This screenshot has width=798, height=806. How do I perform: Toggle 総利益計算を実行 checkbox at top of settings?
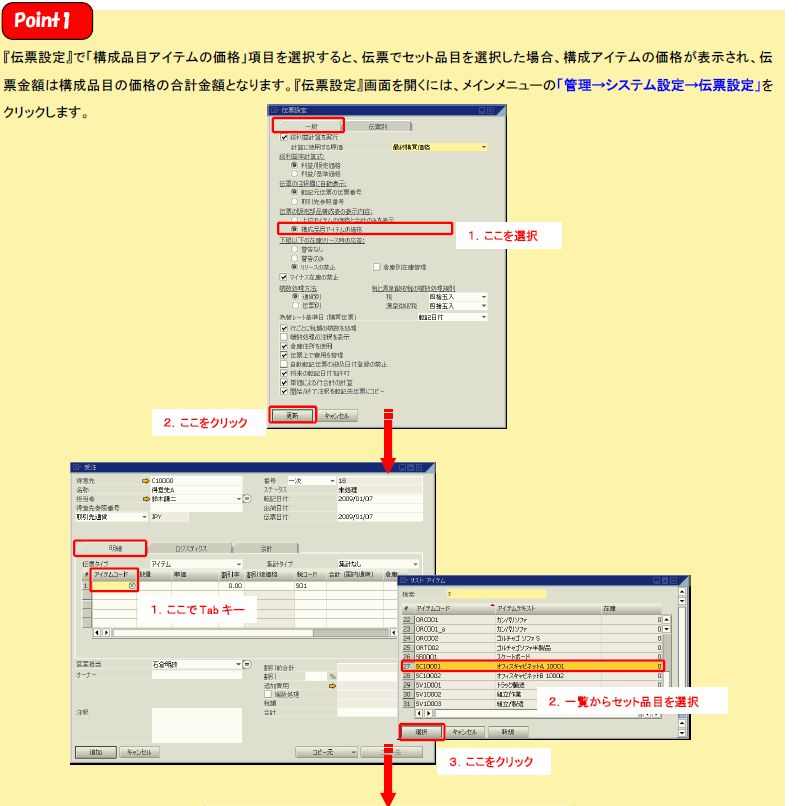[x=284, y=137]
